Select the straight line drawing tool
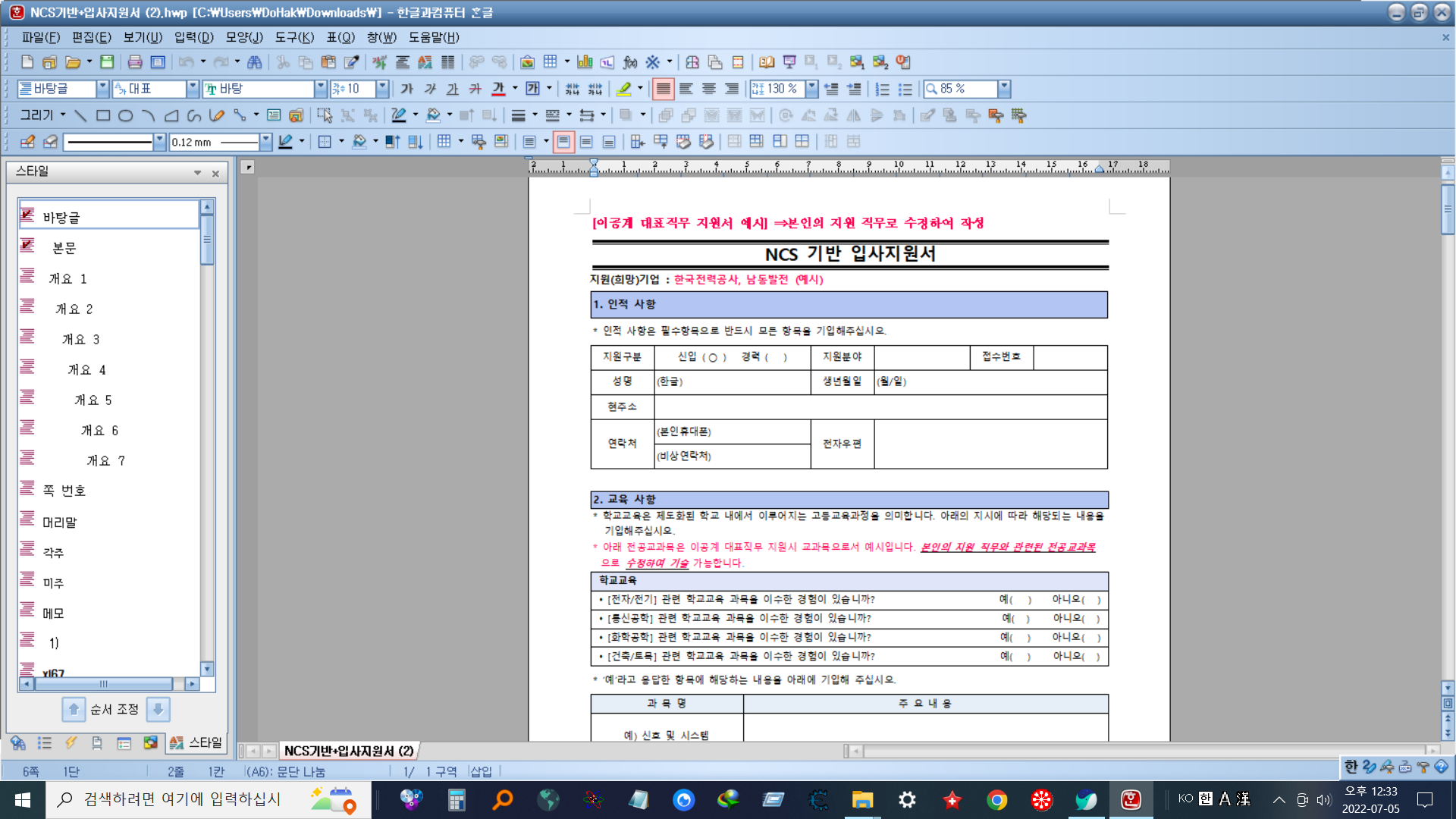Image resolution: width=1456 pixels, height=819 pixels. pyautogui.click(x=80, y=115)
